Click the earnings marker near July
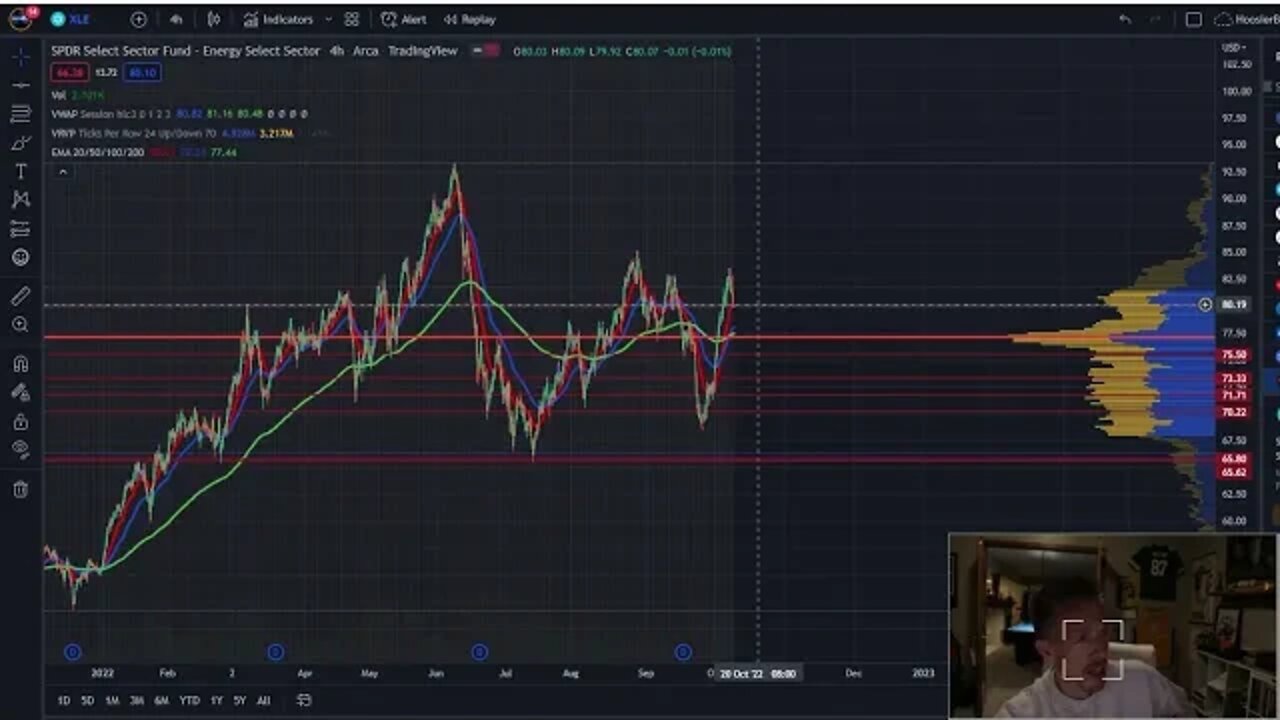The height and width of the screenshot is (720, 1280). (479, 652)
